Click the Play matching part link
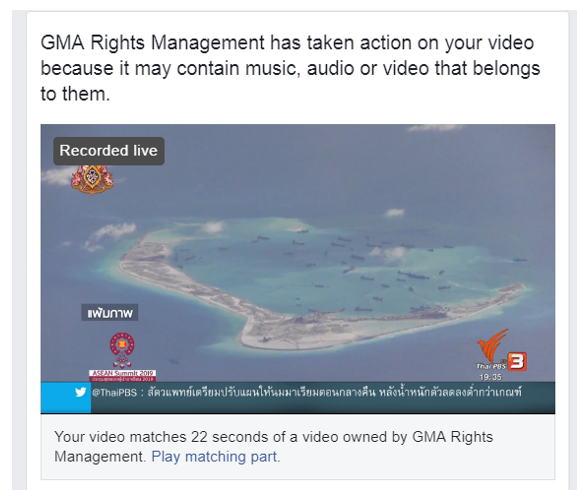The image size is (577, 490). 216,457
